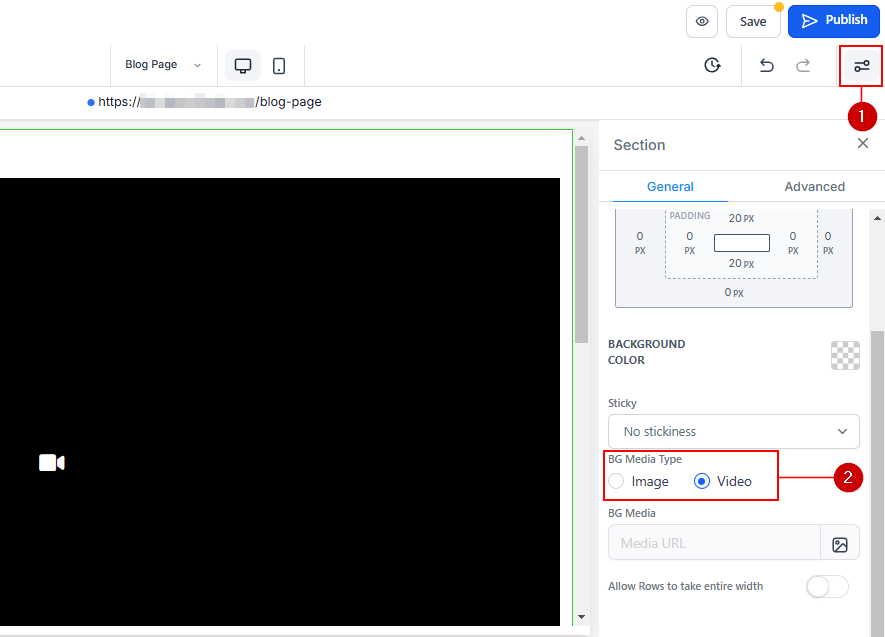Expand the Sticky No stickiness dropdown

click(x=733, y=431)
